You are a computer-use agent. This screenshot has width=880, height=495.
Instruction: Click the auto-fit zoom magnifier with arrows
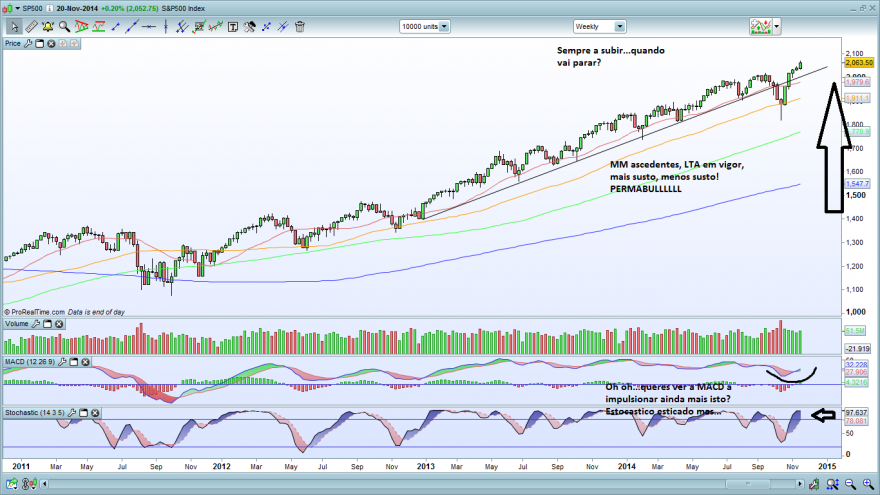click(x=832, y=484)
